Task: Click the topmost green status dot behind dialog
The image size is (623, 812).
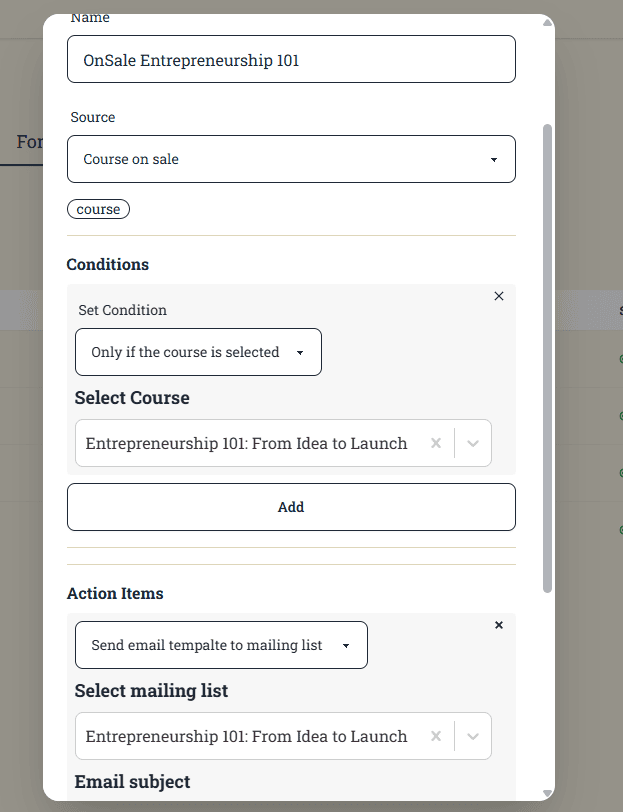Action: click(620, 358)
